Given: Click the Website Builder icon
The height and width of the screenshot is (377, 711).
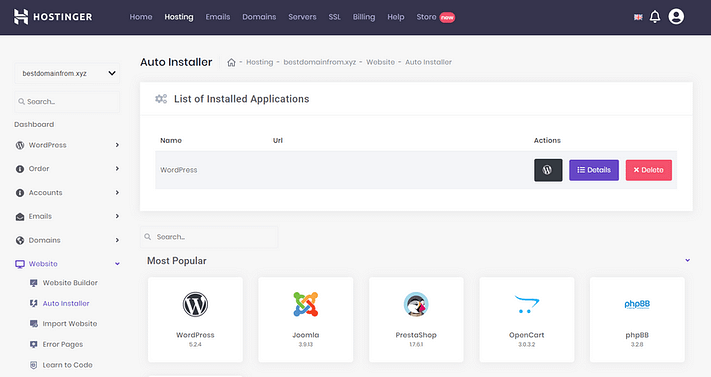Looking at the screenshot, I should (x=34, y=283).
